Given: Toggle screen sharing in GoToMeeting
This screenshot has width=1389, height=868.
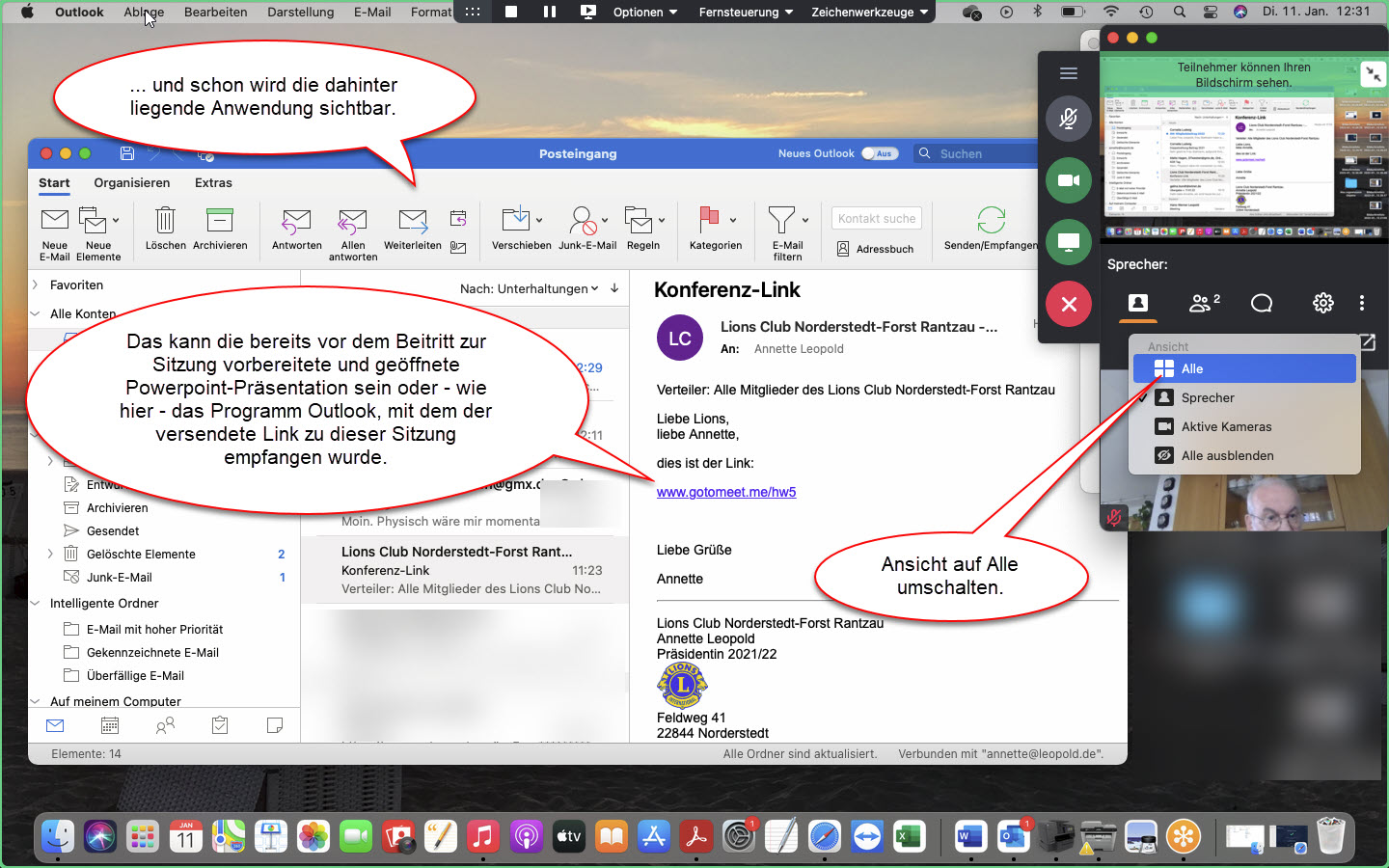Looking at the screenshot, I should [x=1069, y=242].
